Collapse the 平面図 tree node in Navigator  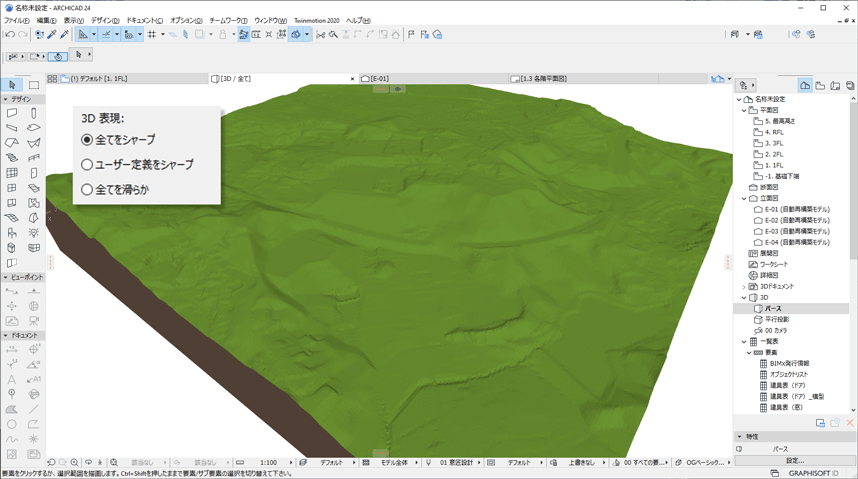[744, 110]
